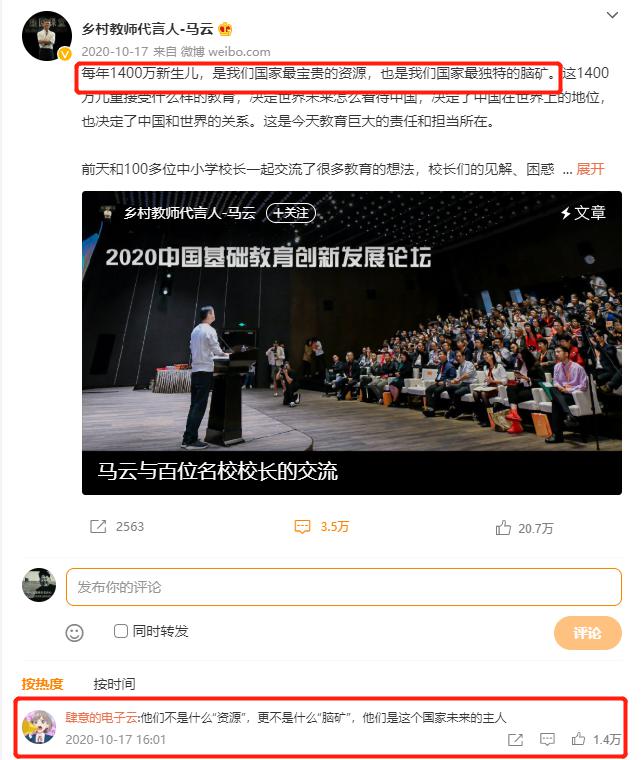Screen dimensions: 642x760
Task: Open username 乡村教师代言人-马云 profile
Action: 147,29
